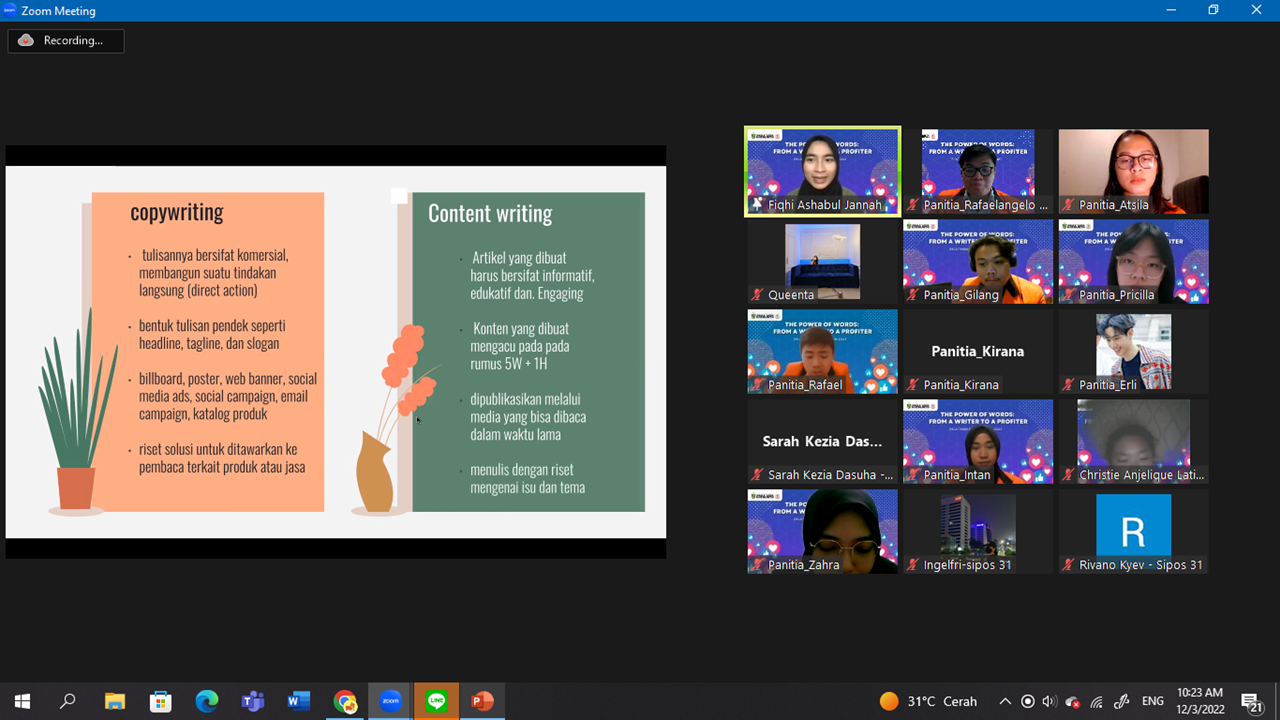Open File Explorer from the taskbar
Image resolution: width=1280 pixels, height=720 pixels.
point(114,701)
